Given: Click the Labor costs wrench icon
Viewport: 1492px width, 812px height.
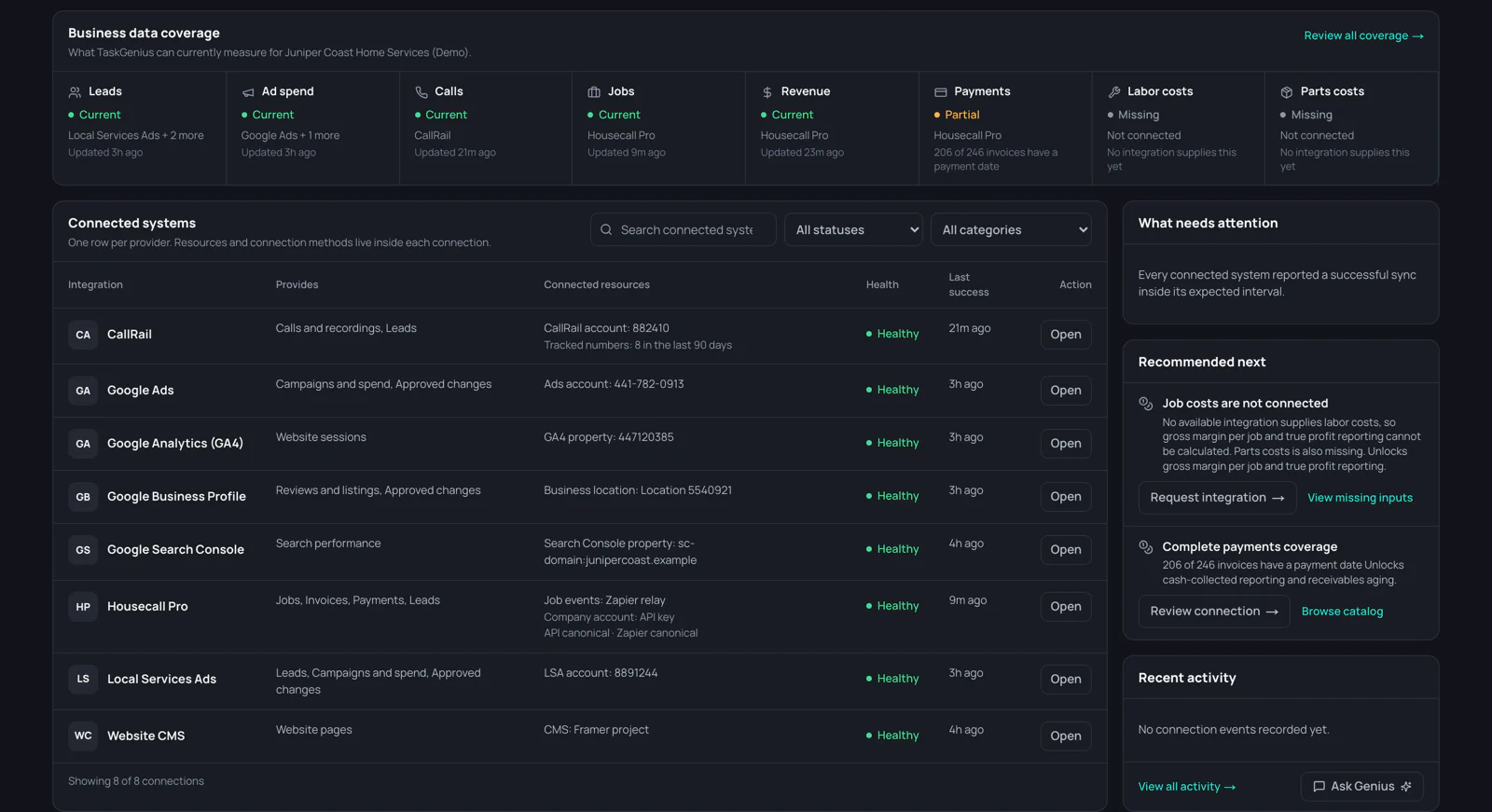Looking at the screenshot, I should click(x=1114, y=92).
